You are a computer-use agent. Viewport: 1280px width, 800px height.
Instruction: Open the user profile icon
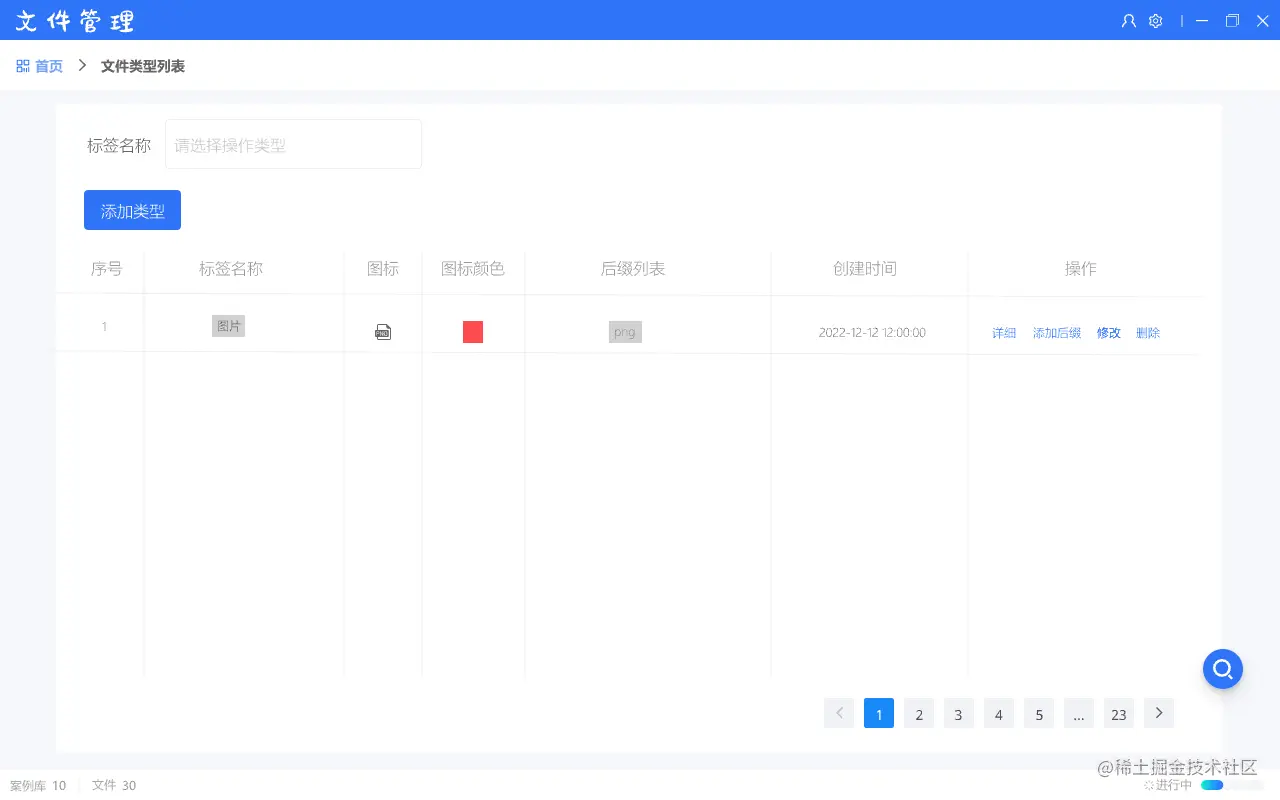coord(1129,20)
